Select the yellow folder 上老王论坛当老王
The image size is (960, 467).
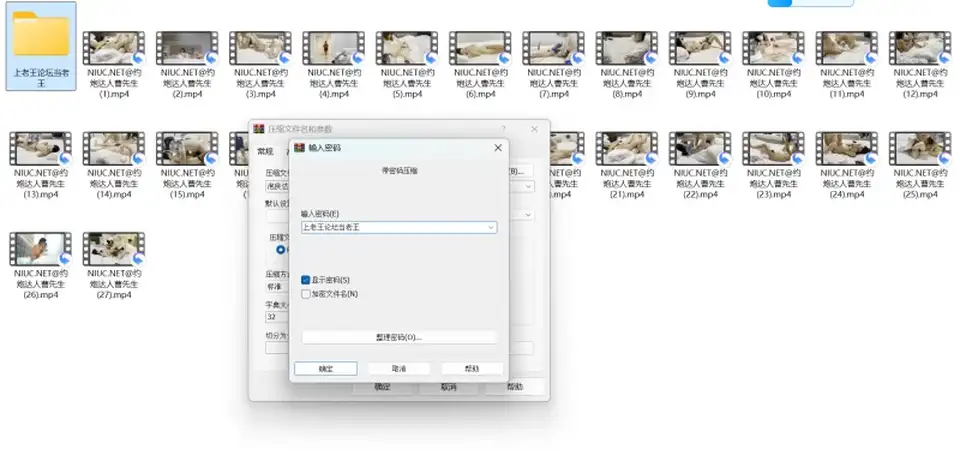pos(41,47)
